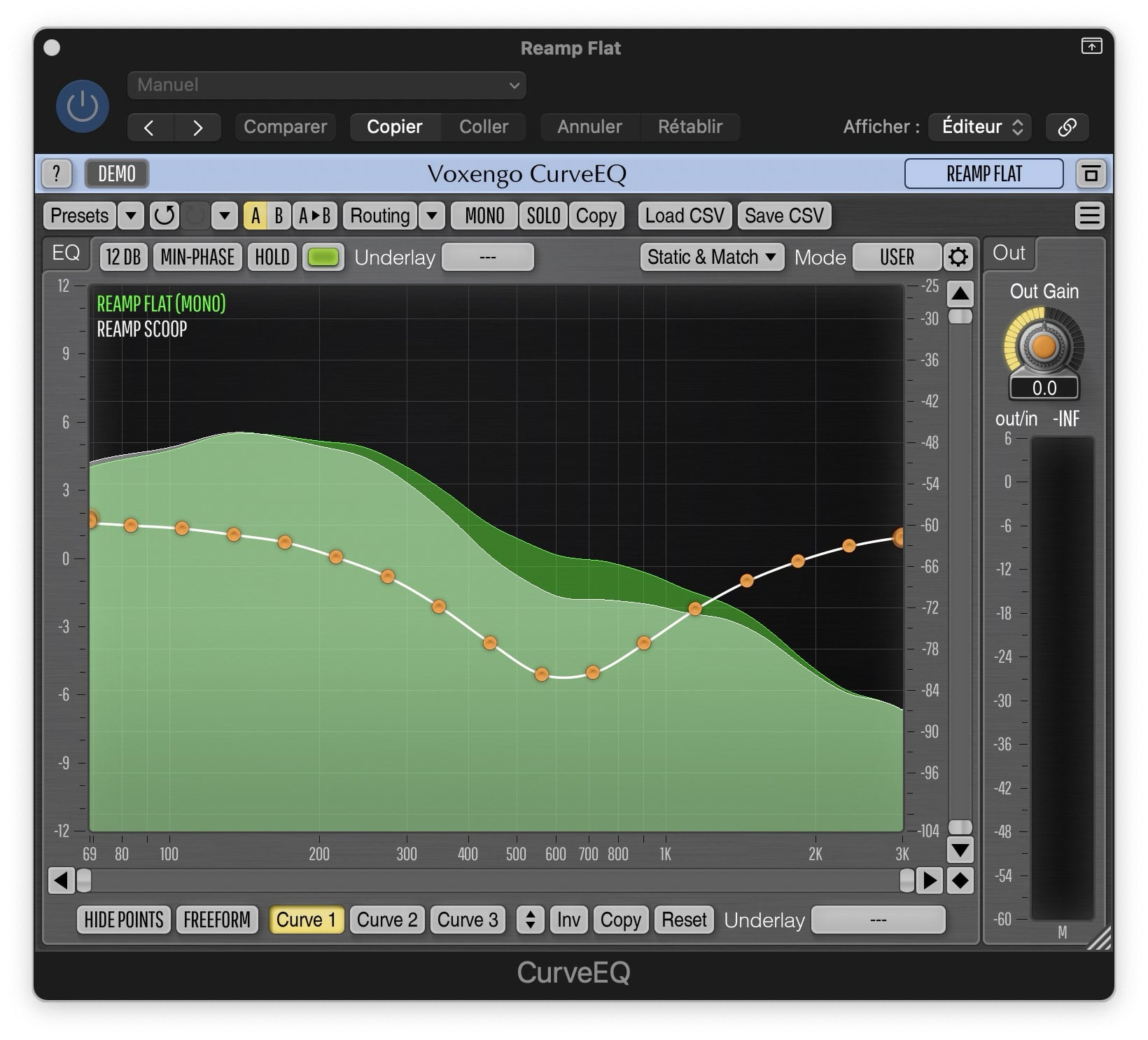Viewport: 1148px width, 1040px height.
Task: Click Load CSV
Action: 685,216
